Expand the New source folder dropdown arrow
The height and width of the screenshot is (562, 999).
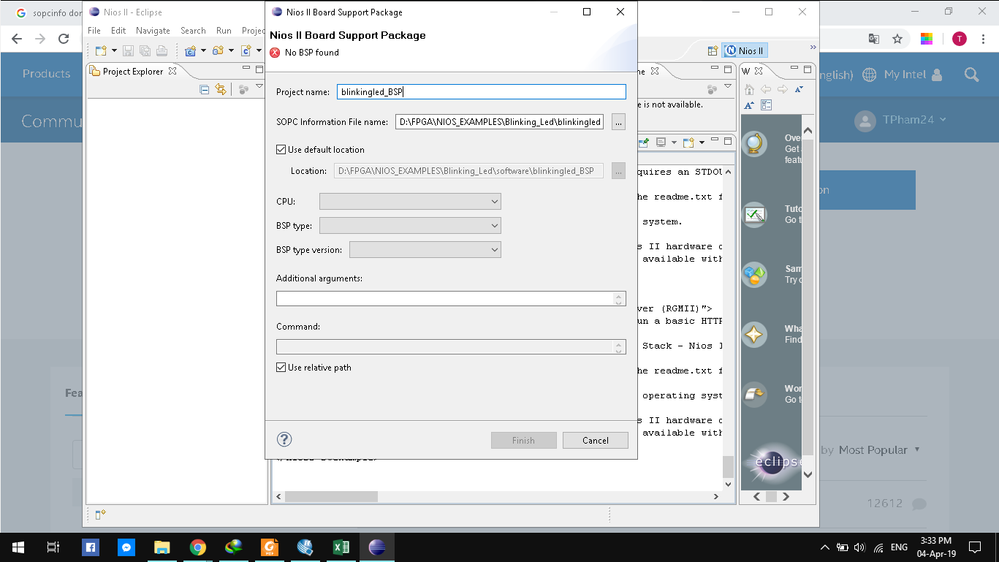tap(231, 51)
